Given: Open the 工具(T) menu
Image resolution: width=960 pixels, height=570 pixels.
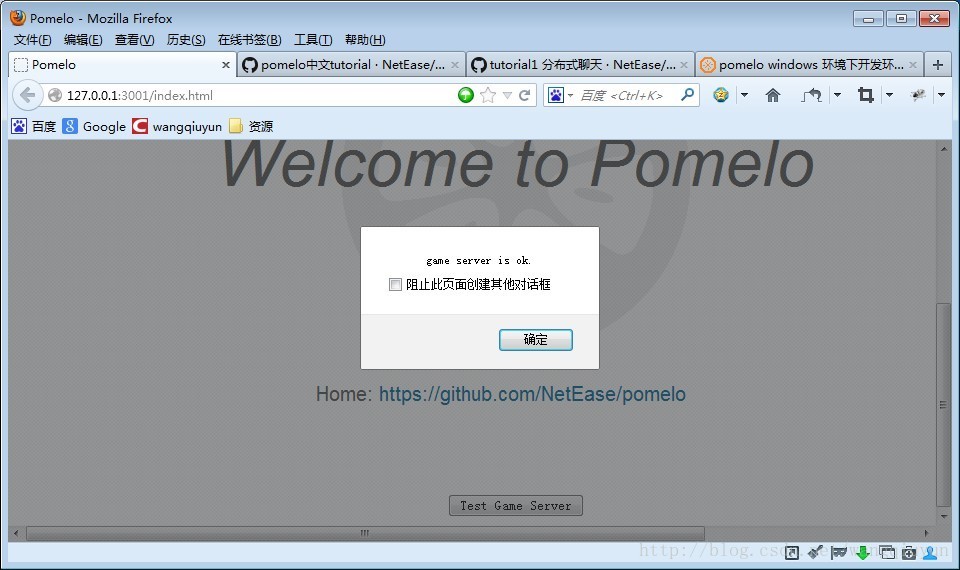Looking at the screenshot, I should pos(313,40).
